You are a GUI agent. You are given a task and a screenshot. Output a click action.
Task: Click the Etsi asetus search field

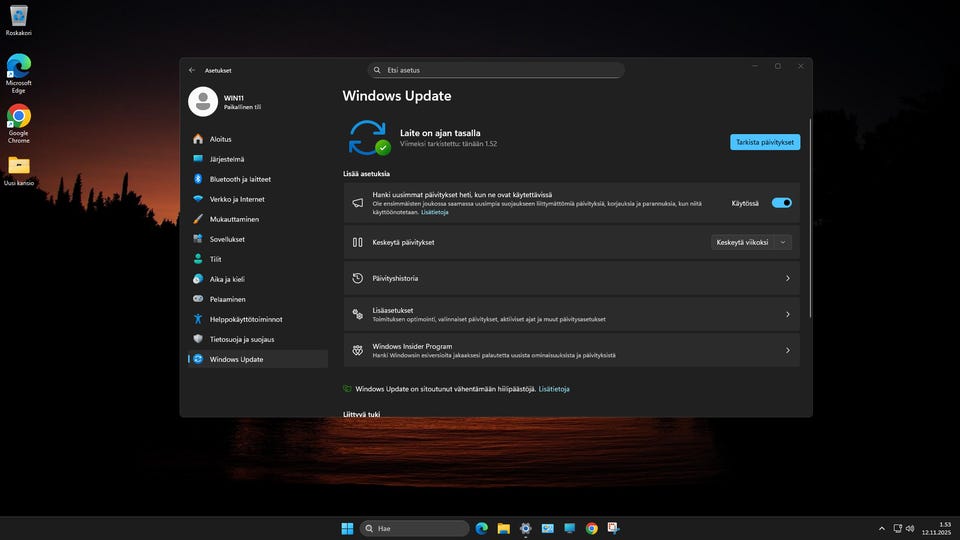point(497,70)
